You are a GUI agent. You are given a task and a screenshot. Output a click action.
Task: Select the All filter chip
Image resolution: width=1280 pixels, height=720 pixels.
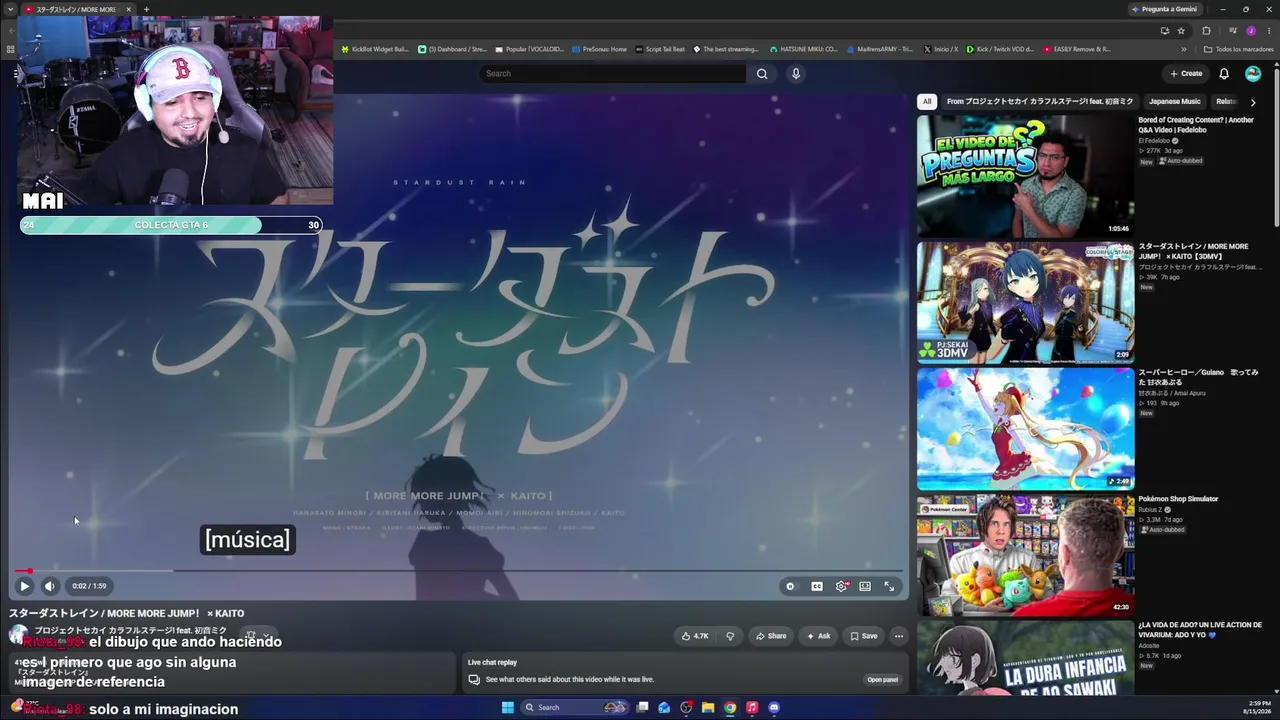pos(927,101)
